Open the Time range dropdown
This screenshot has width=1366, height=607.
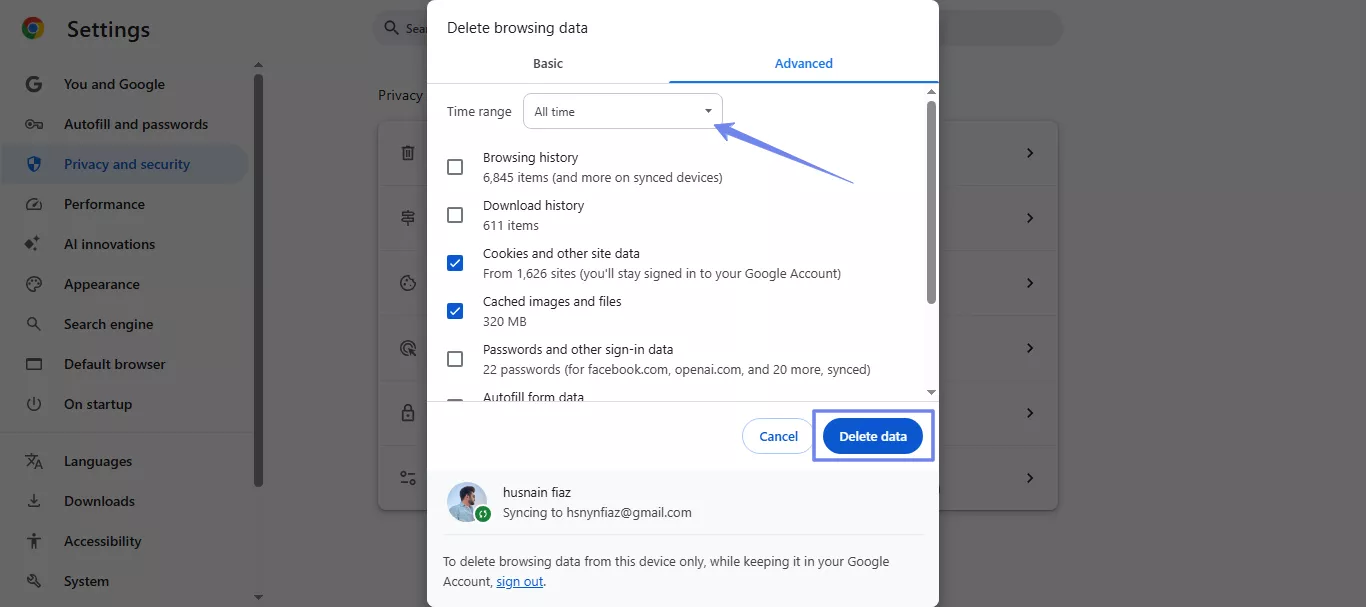click(622, 111)
